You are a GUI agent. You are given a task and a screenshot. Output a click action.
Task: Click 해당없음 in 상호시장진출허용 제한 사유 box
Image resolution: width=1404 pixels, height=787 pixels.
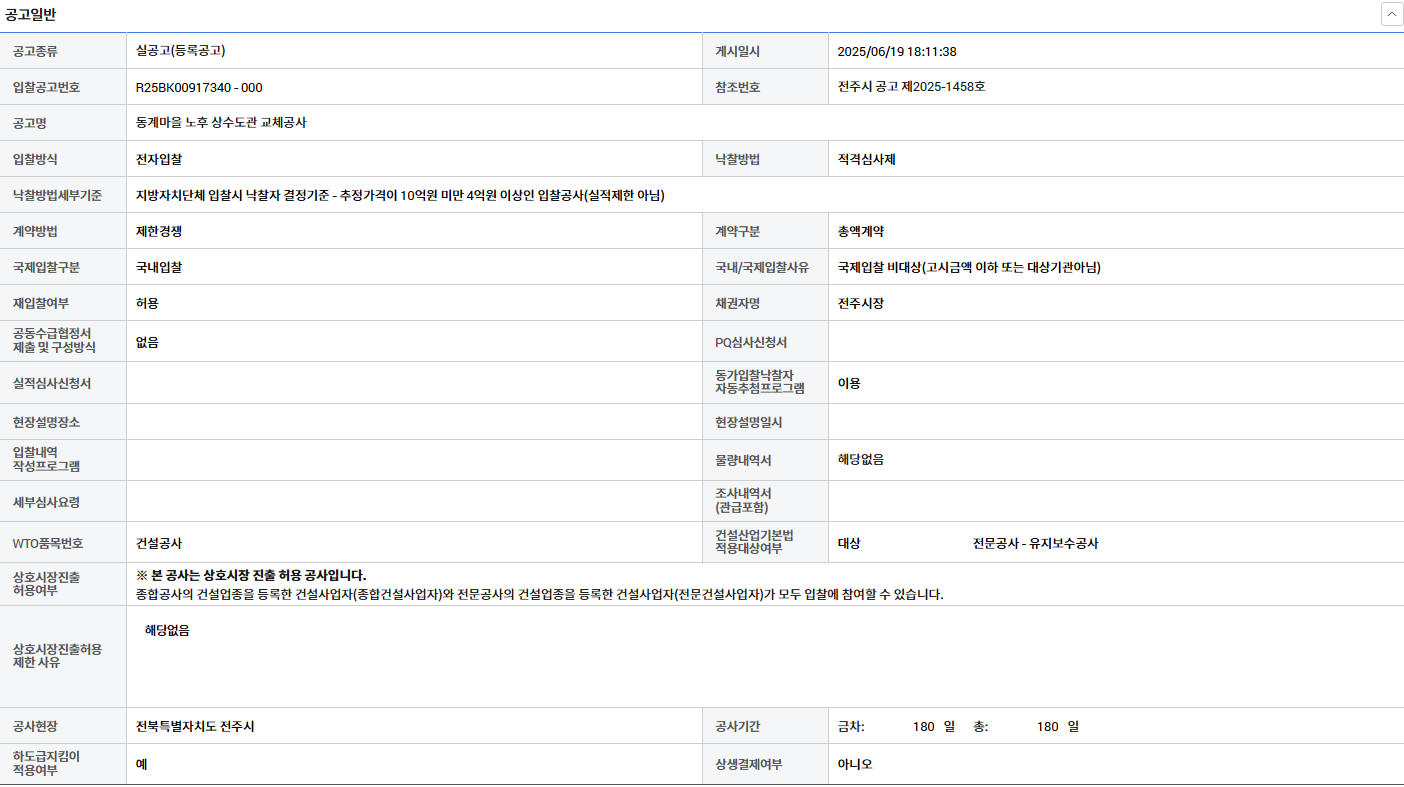point(167,631)
